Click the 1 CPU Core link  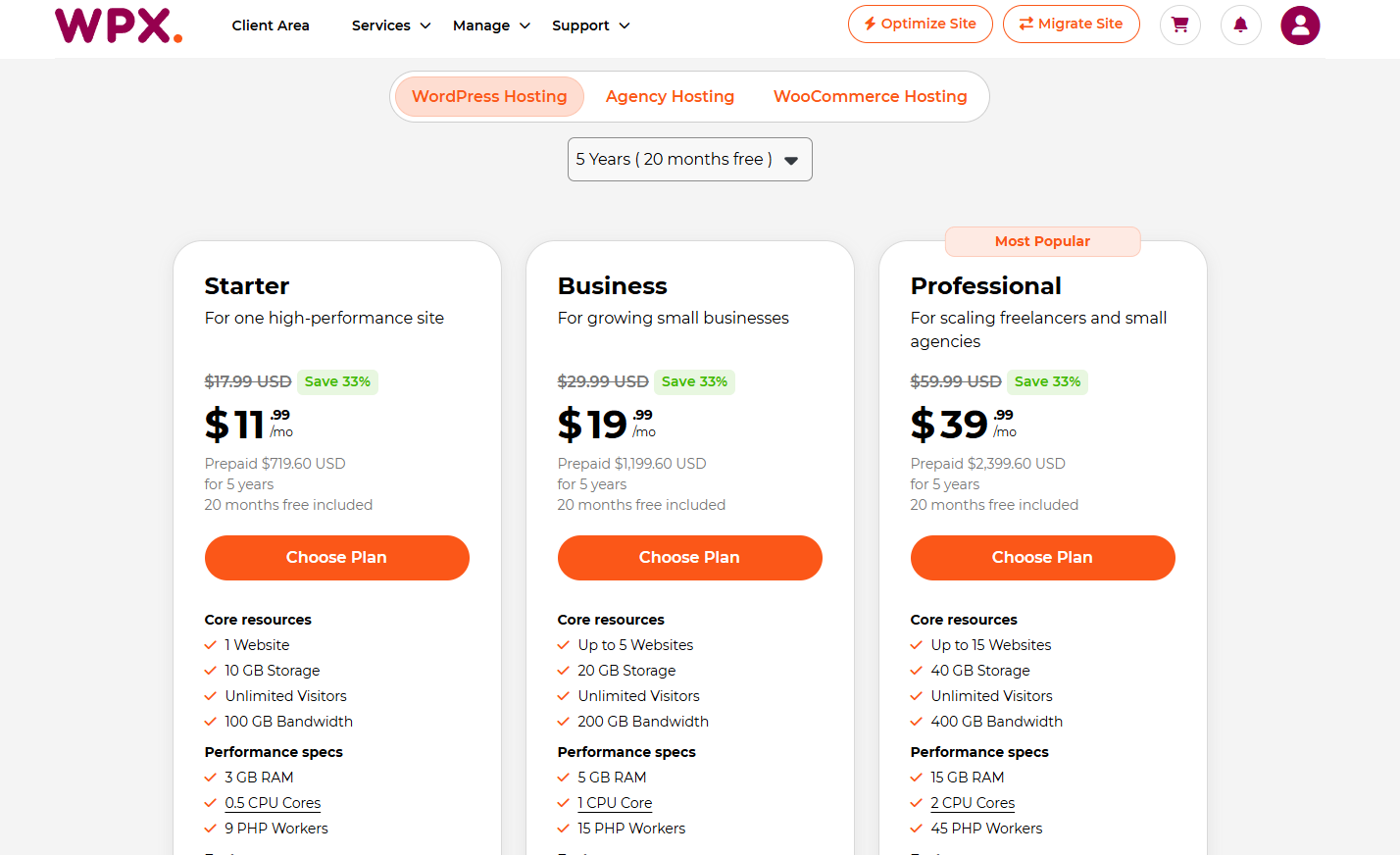[615, 803]
